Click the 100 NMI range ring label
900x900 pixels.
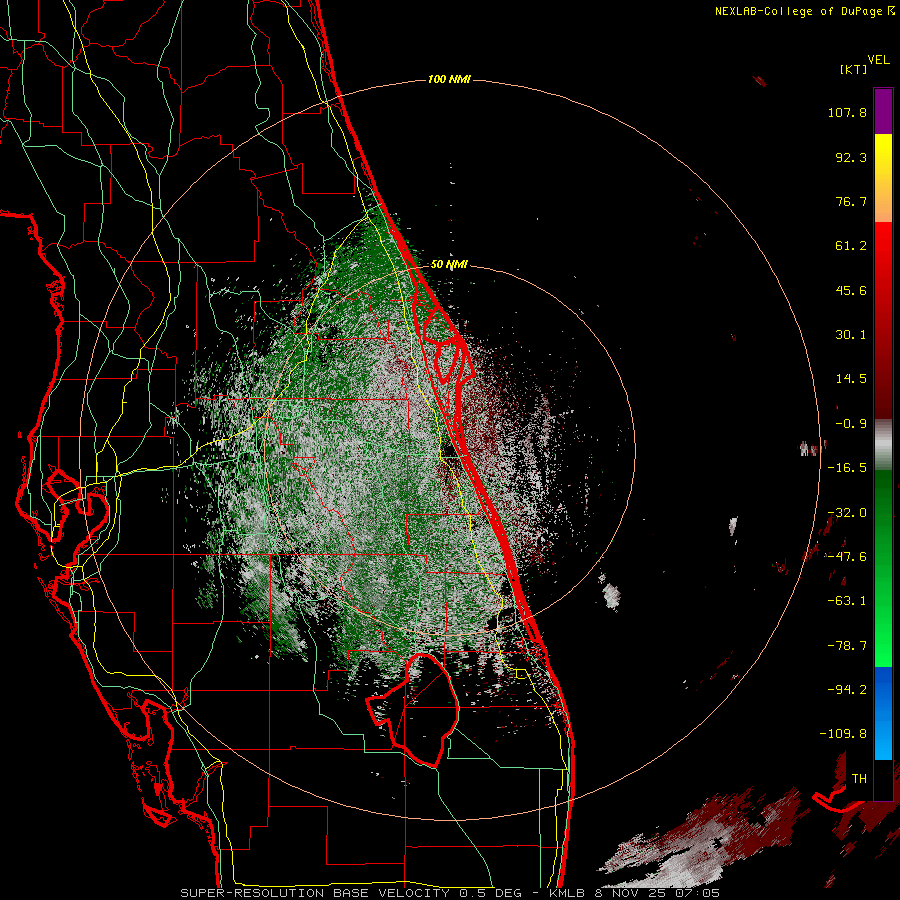(449, 79)
